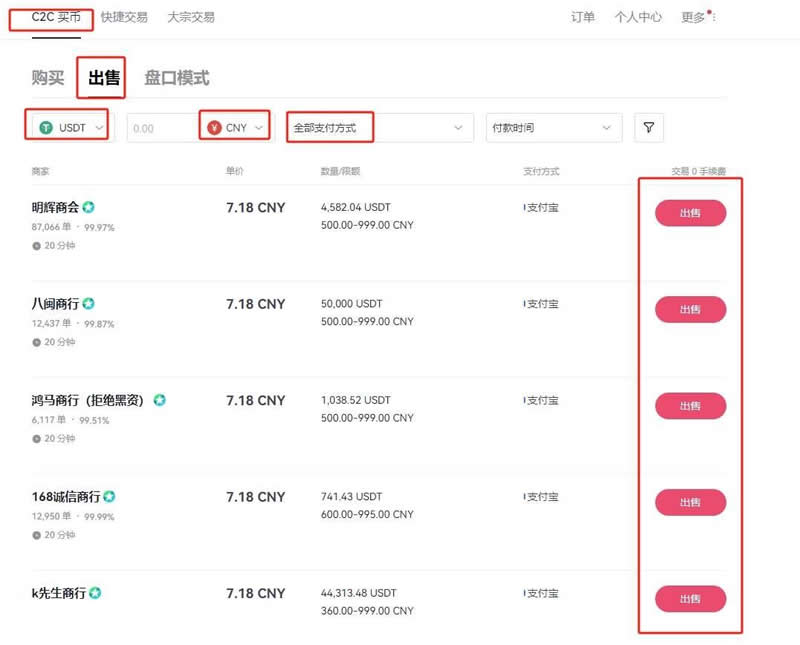Expand the CNY currency dropdown
800x645 pixels.
tap(260, 128)
